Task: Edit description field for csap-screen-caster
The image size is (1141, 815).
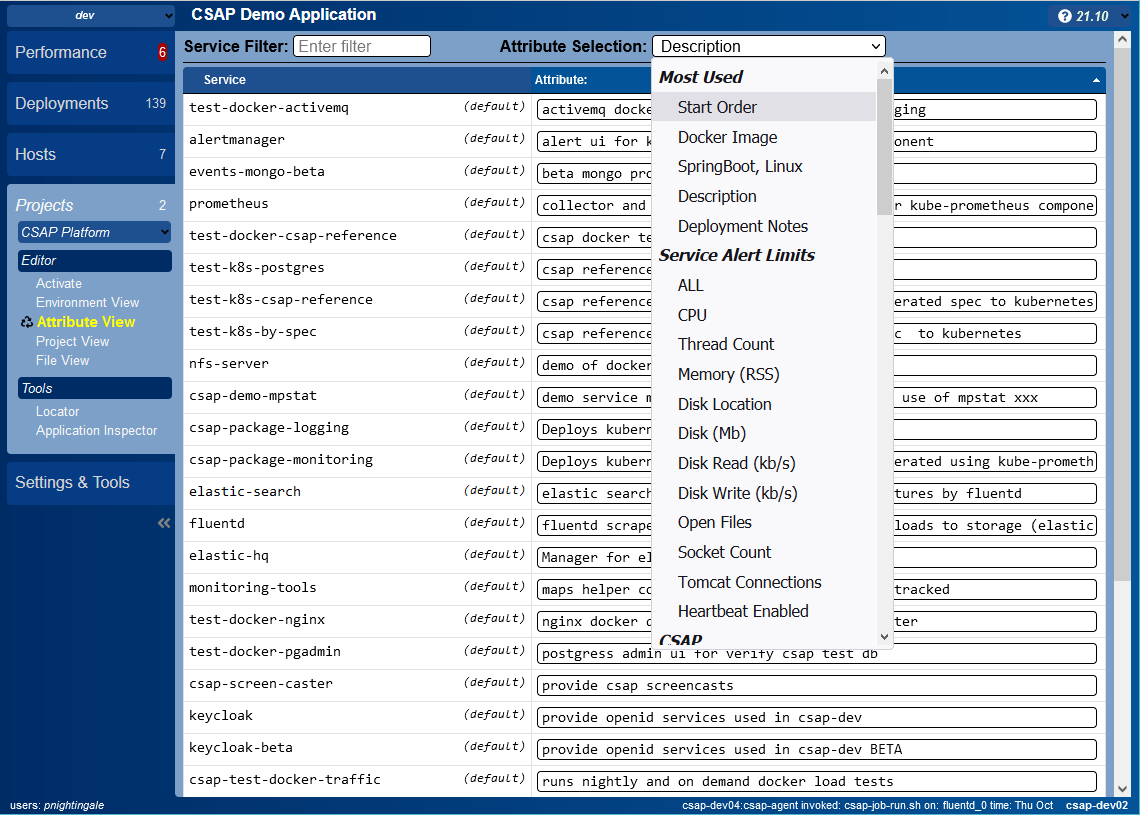Action: pos(816,685)
